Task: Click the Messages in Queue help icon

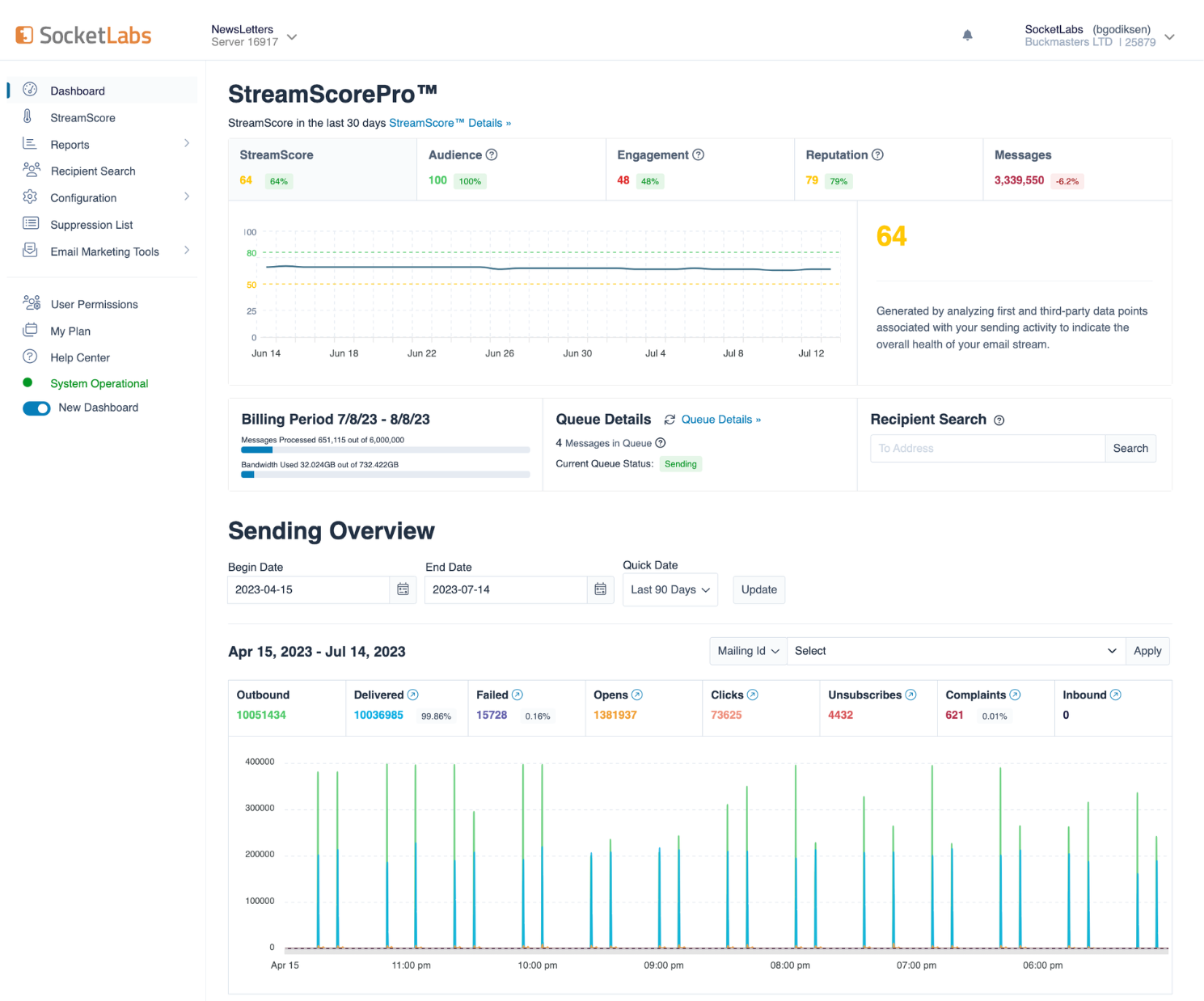Action: (661, 442)
